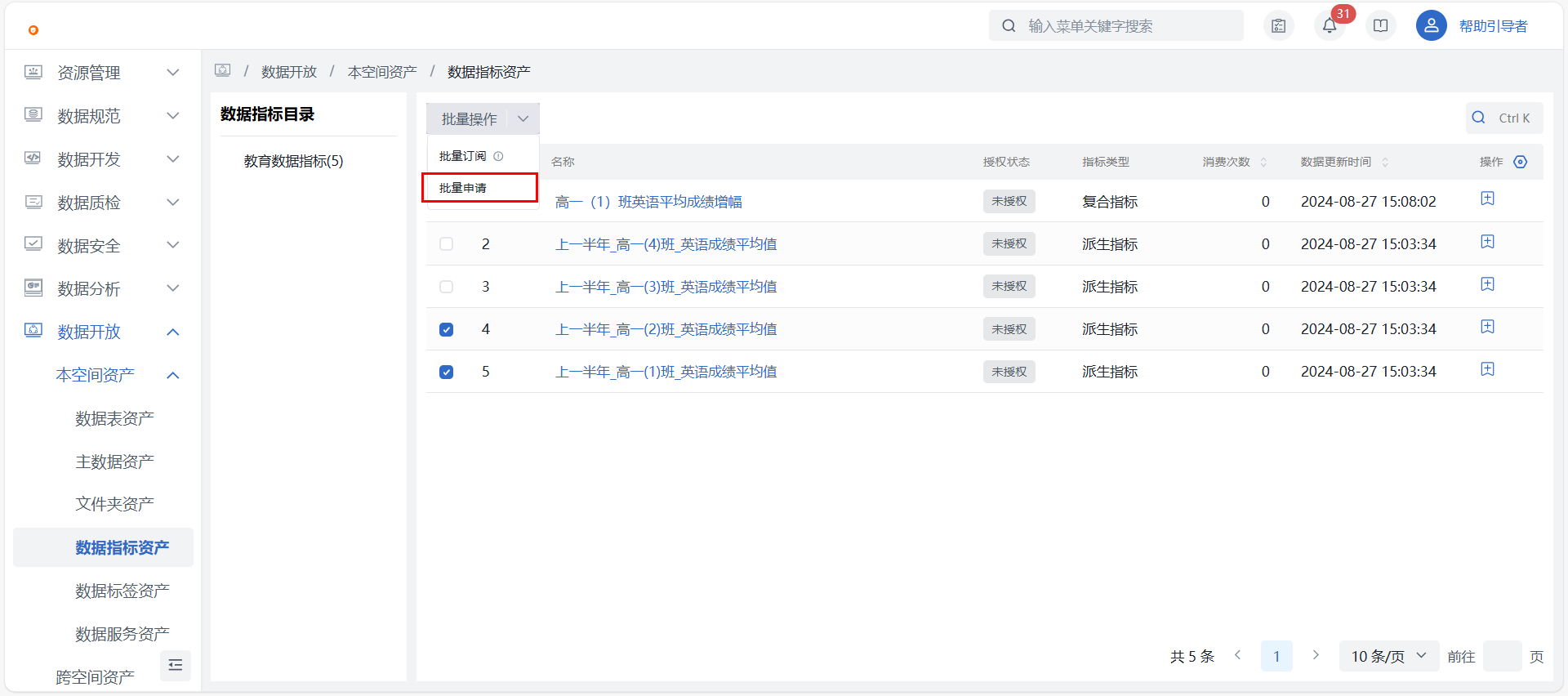1568x696 pixels.
Task: Click the apply icon for 高一(4)班 row
Action: pos(1488,242)
